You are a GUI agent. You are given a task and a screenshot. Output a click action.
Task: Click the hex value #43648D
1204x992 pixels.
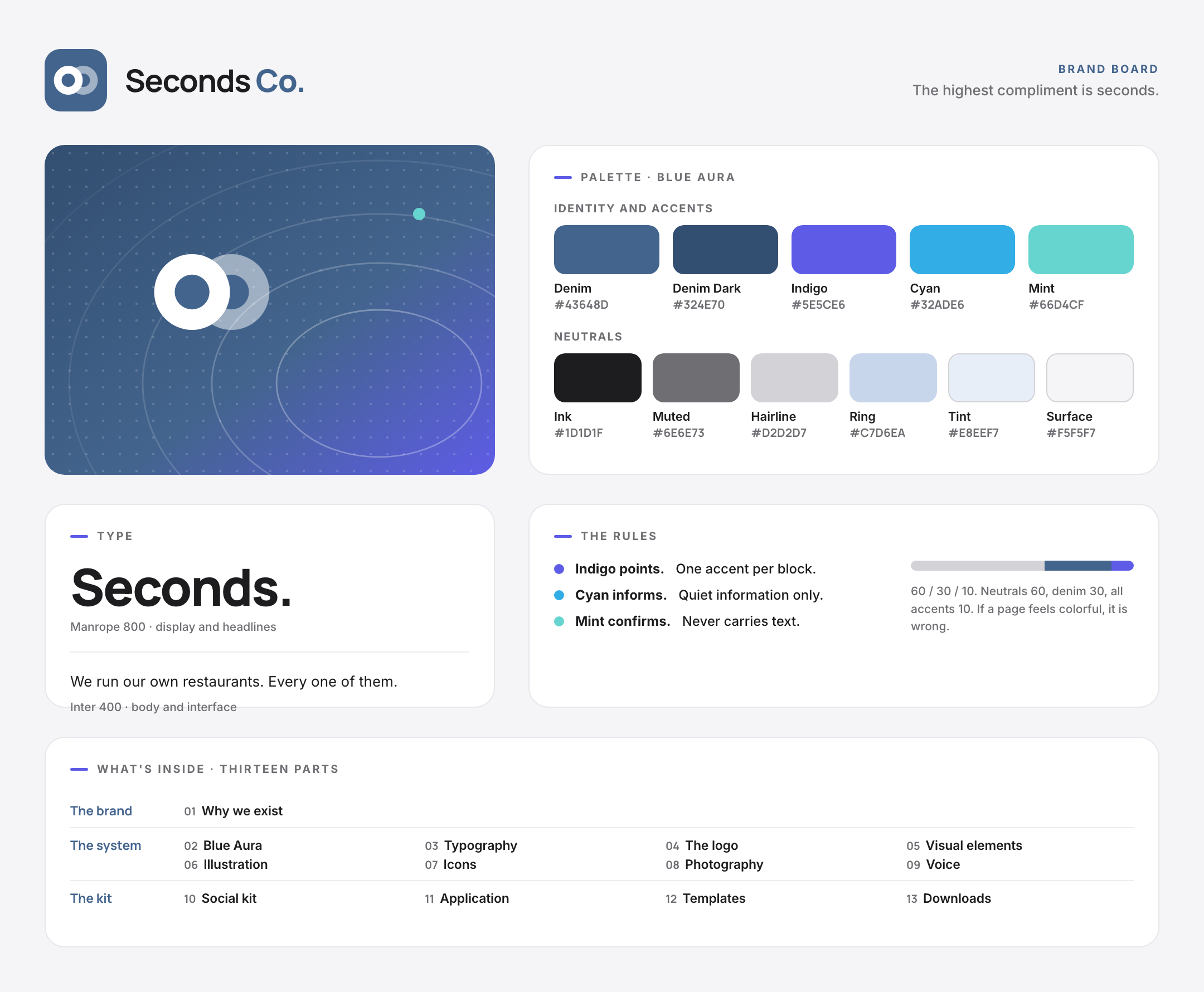pyautogui.click(x=581, y=305)
